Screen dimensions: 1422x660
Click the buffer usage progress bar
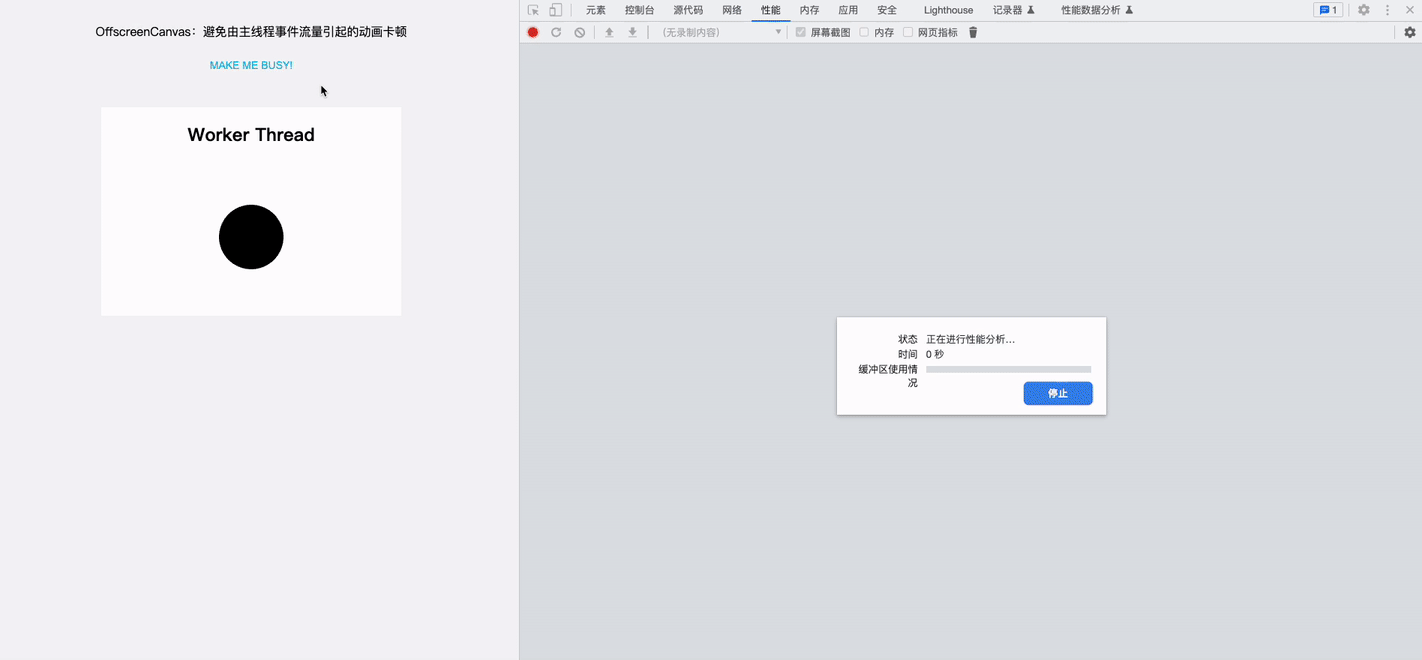1008,369
